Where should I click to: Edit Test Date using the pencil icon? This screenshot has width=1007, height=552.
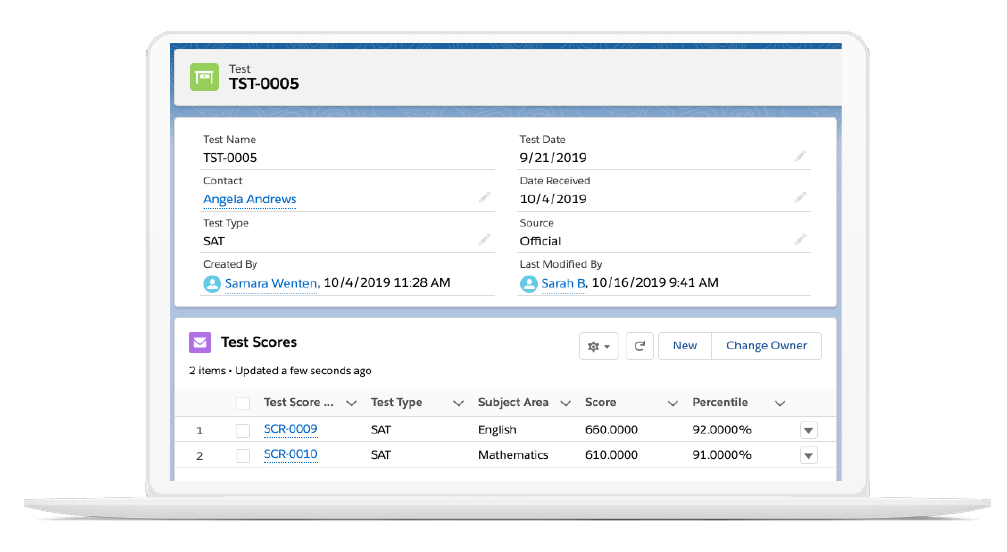click(x=800, y=156)
